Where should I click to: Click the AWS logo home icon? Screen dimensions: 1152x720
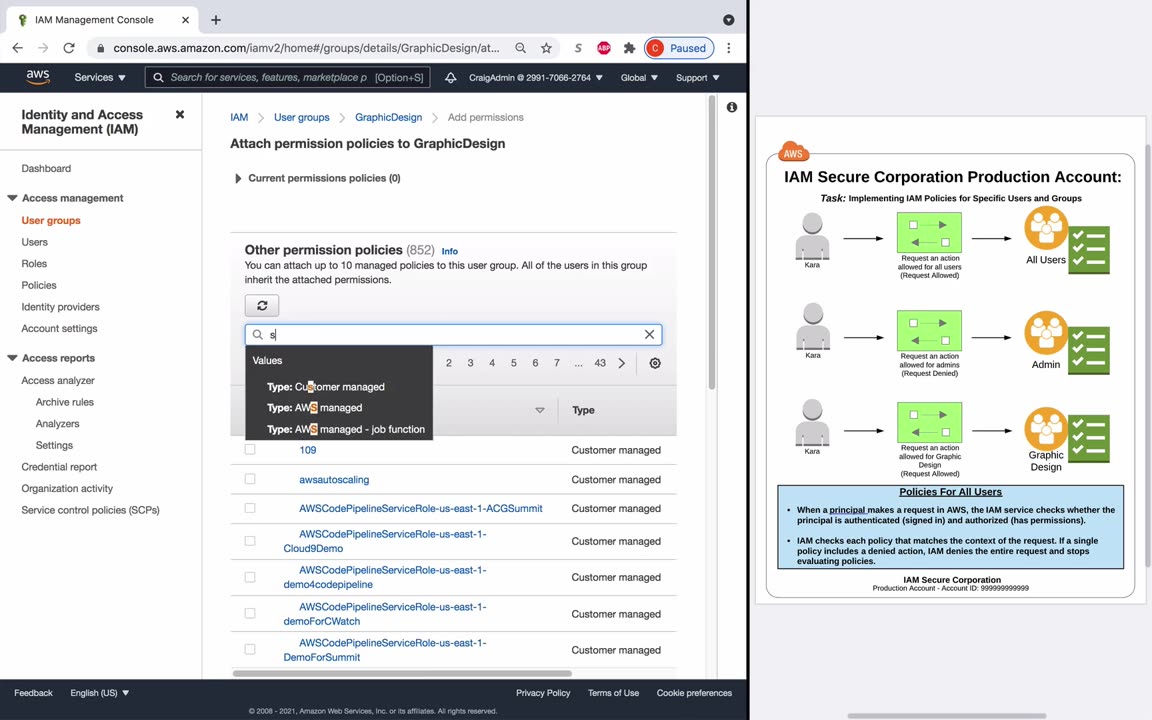tap(37, 77)
